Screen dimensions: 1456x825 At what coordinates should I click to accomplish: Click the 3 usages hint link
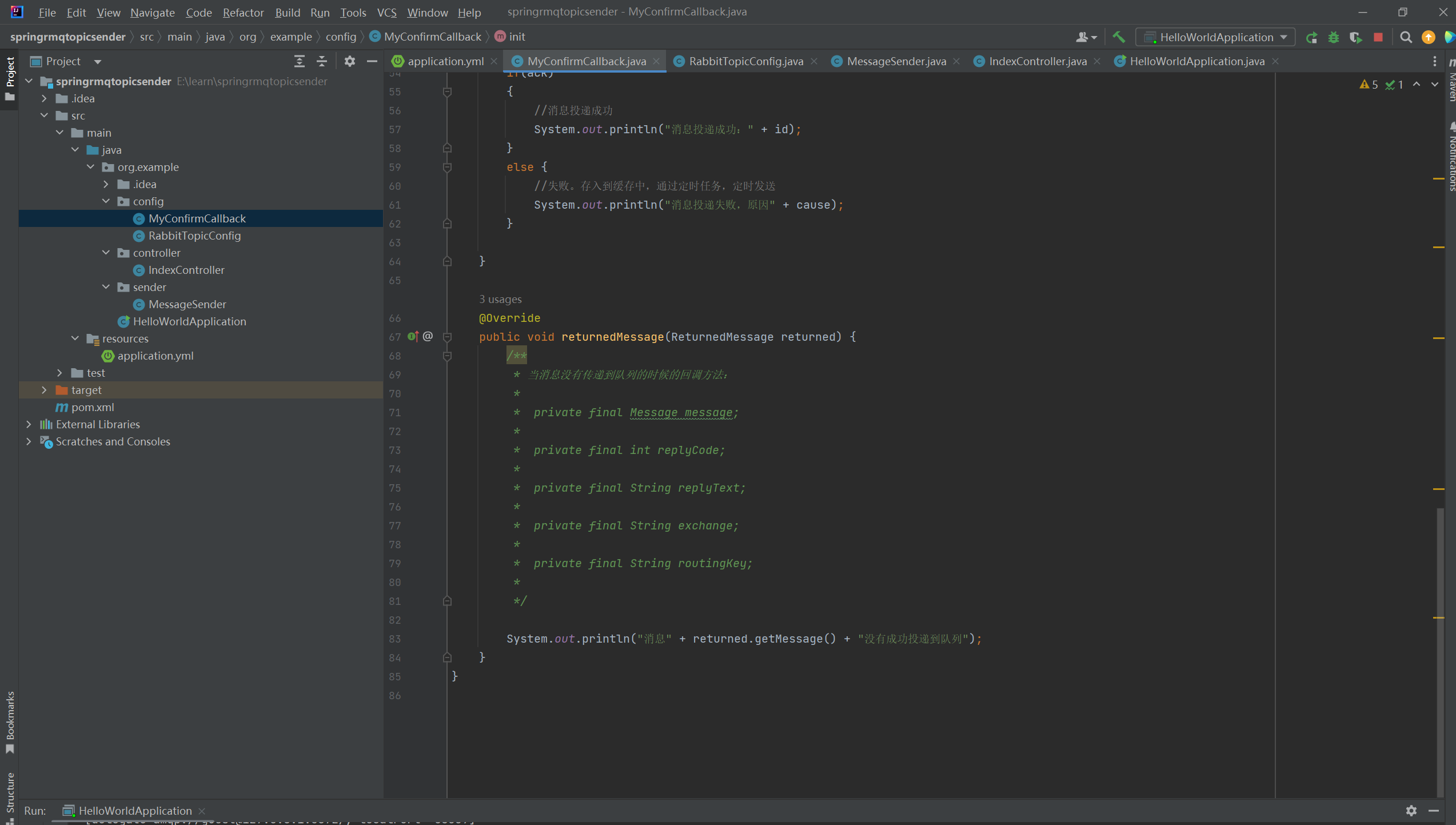click(500, 299)
